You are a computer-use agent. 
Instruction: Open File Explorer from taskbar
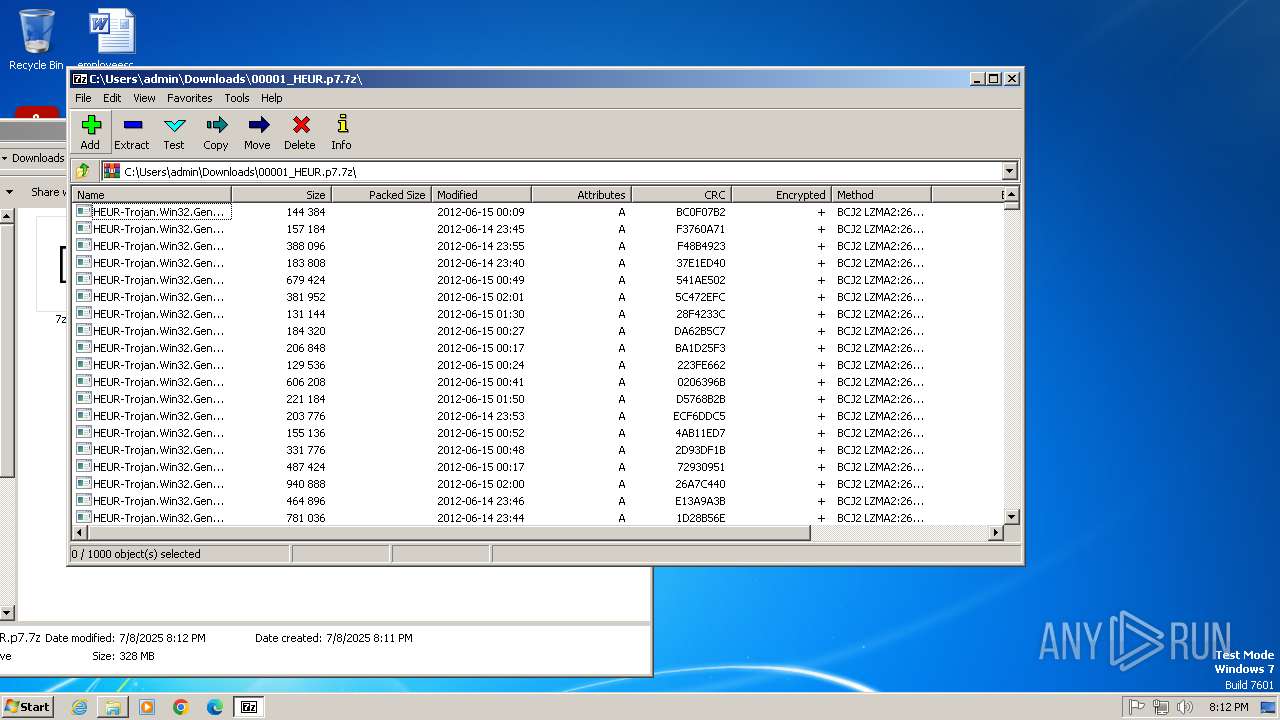tap(113, 707)
